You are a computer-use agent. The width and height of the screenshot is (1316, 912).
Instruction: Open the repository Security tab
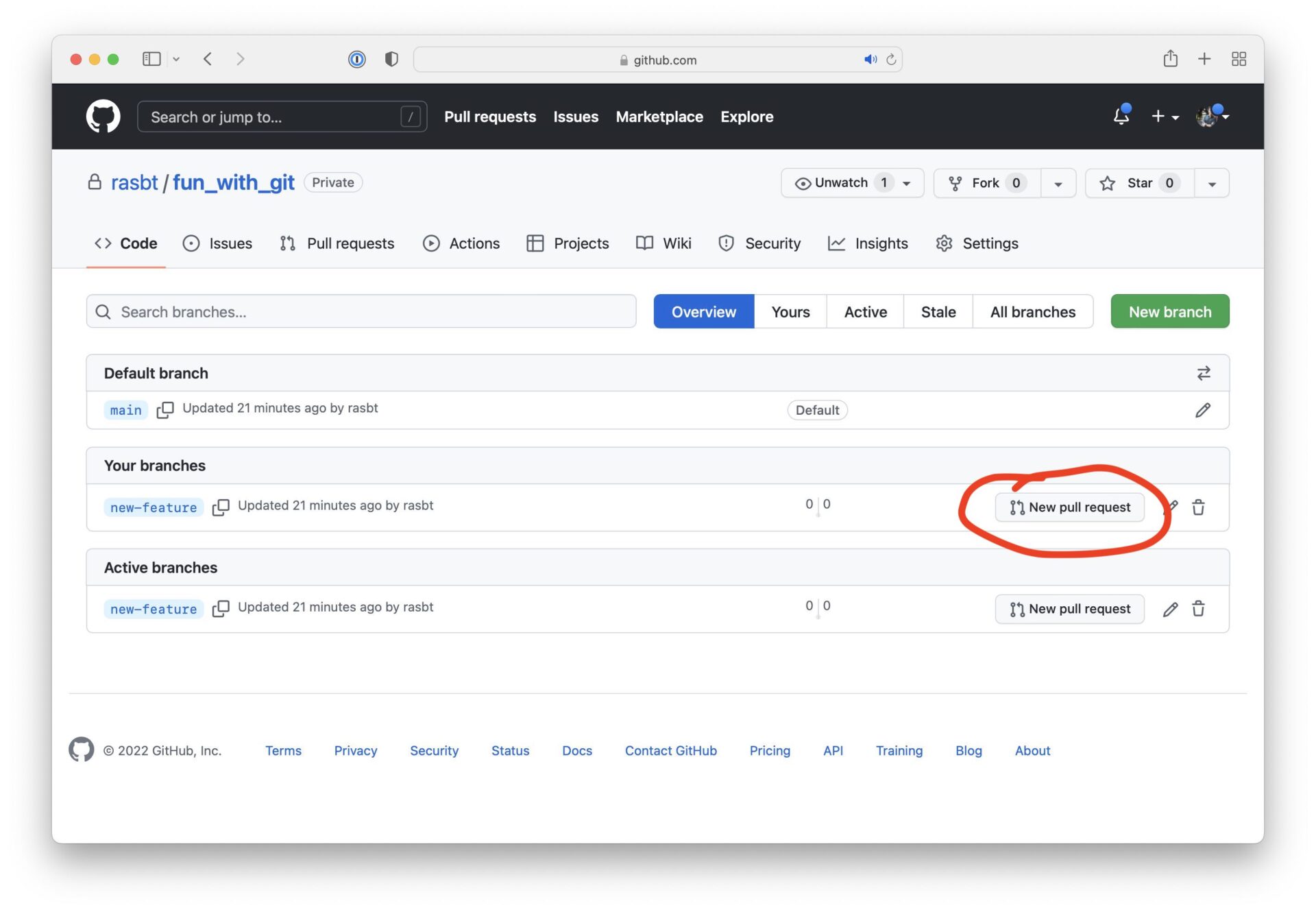[759, 243]
